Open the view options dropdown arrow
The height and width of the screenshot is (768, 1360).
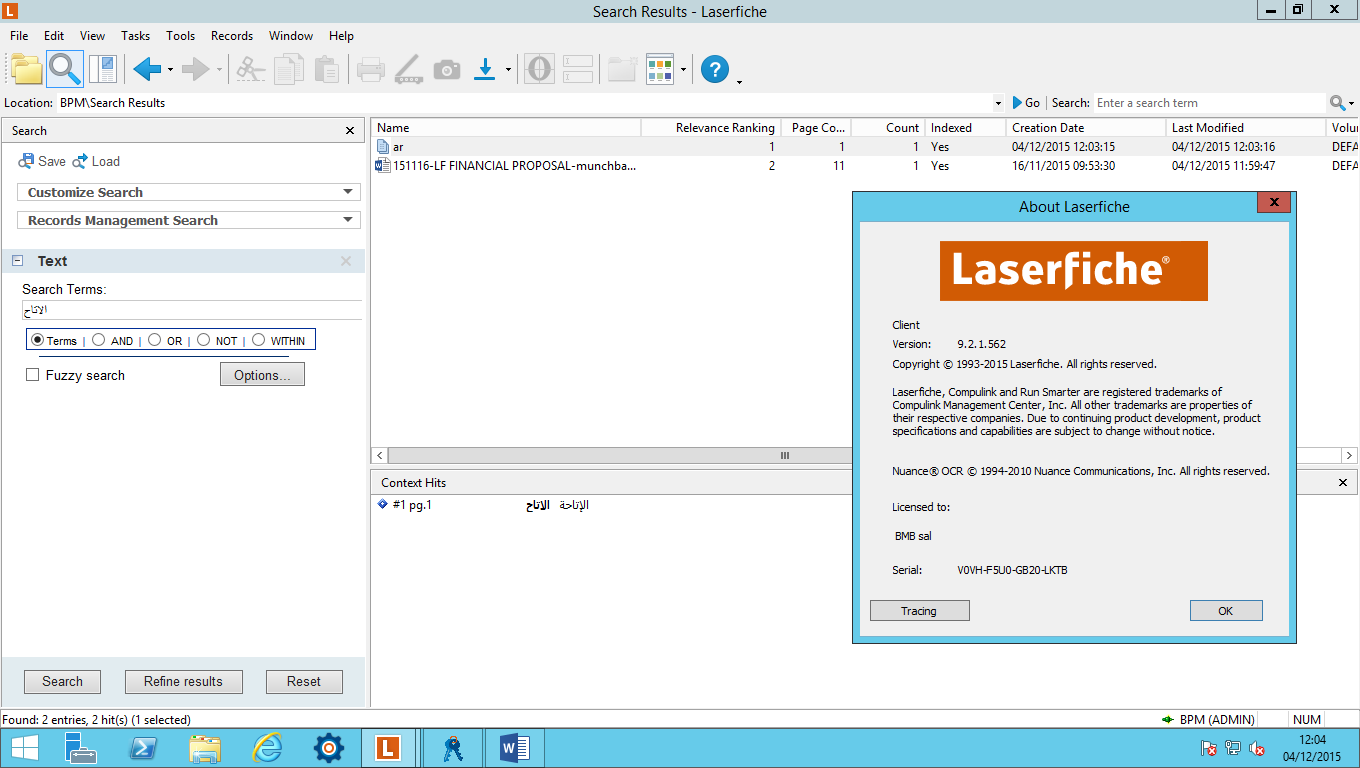684,70
